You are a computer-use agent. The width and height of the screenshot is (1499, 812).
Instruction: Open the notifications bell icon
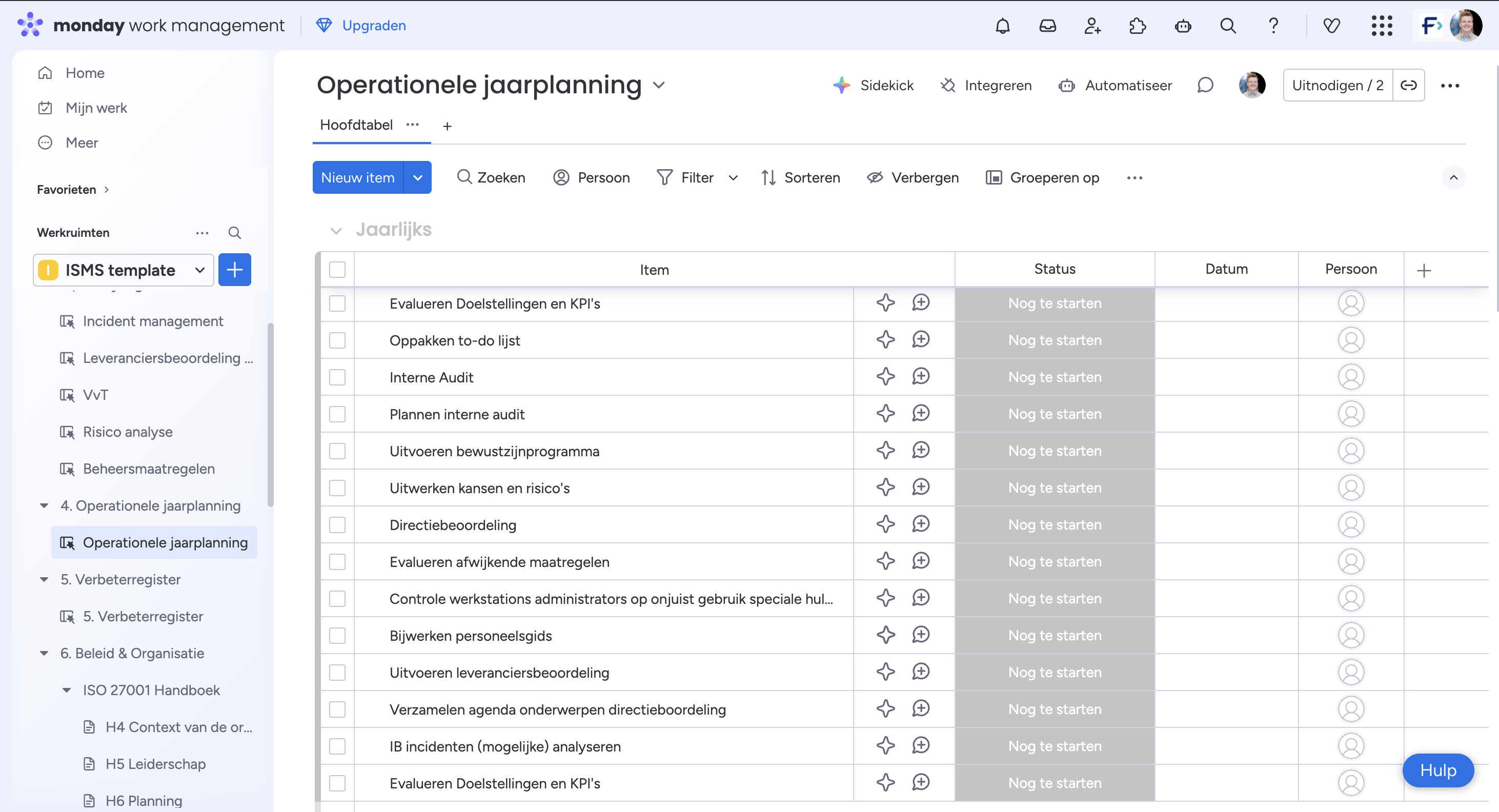click(x=1002, y=26)
